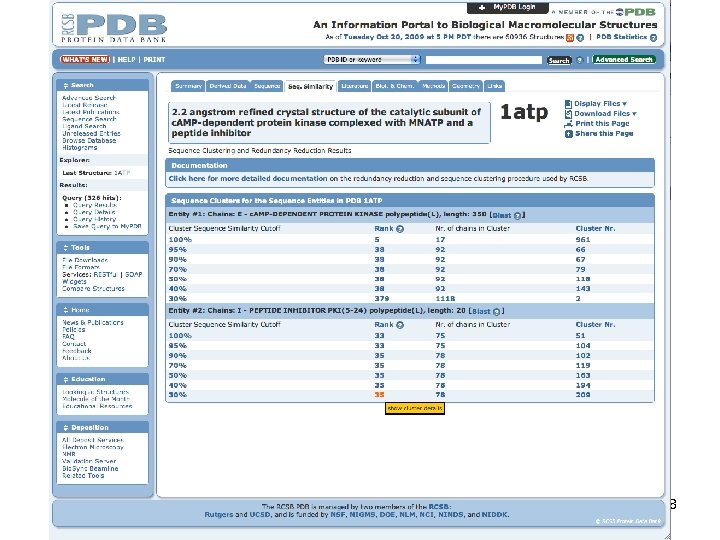Open Browse Database in the sidebar
This screenshot has height=540, width=720.
point(89,141)
